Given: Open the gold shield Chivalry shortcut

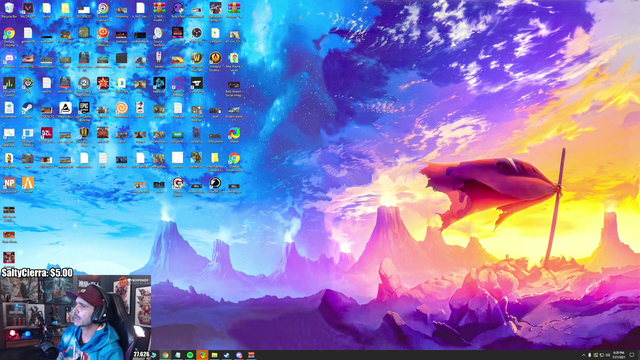Looking at the screenshot, I should point(84,133).
